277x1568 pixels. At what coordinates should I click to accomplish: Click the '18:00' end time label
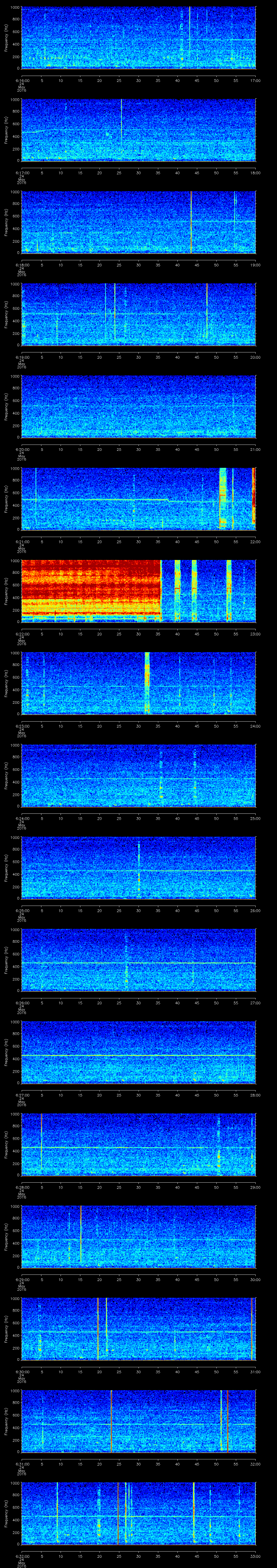(x=255, y=173)
